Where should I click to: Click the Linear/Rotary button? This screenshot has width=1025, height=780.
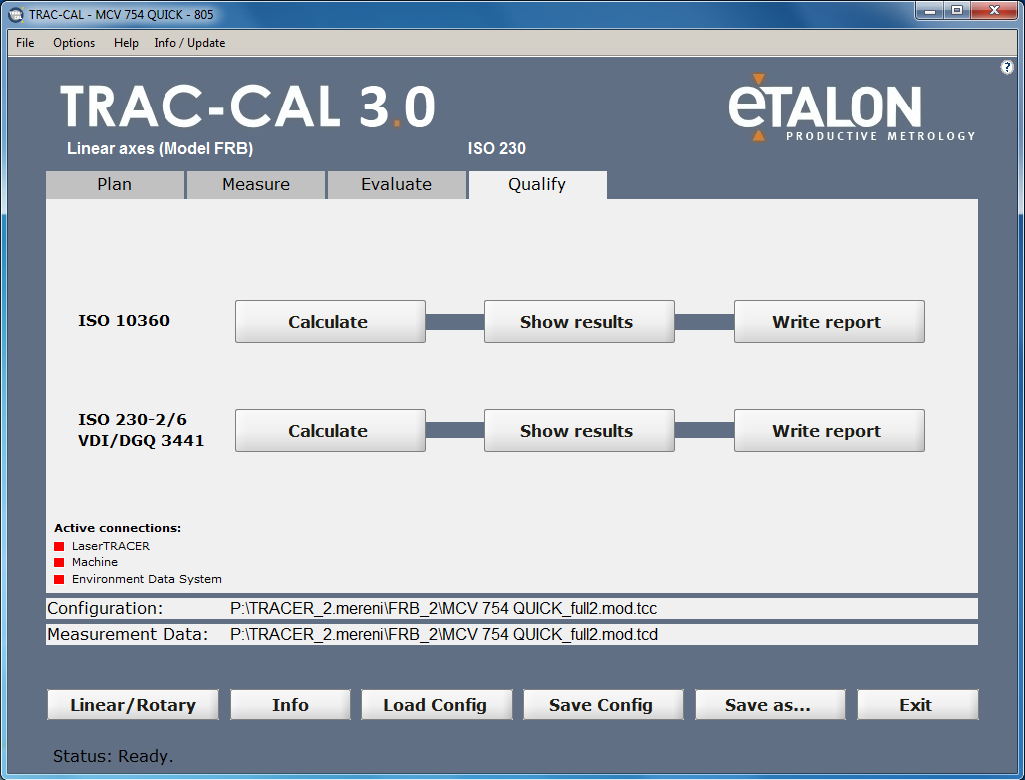coord(133,705)
